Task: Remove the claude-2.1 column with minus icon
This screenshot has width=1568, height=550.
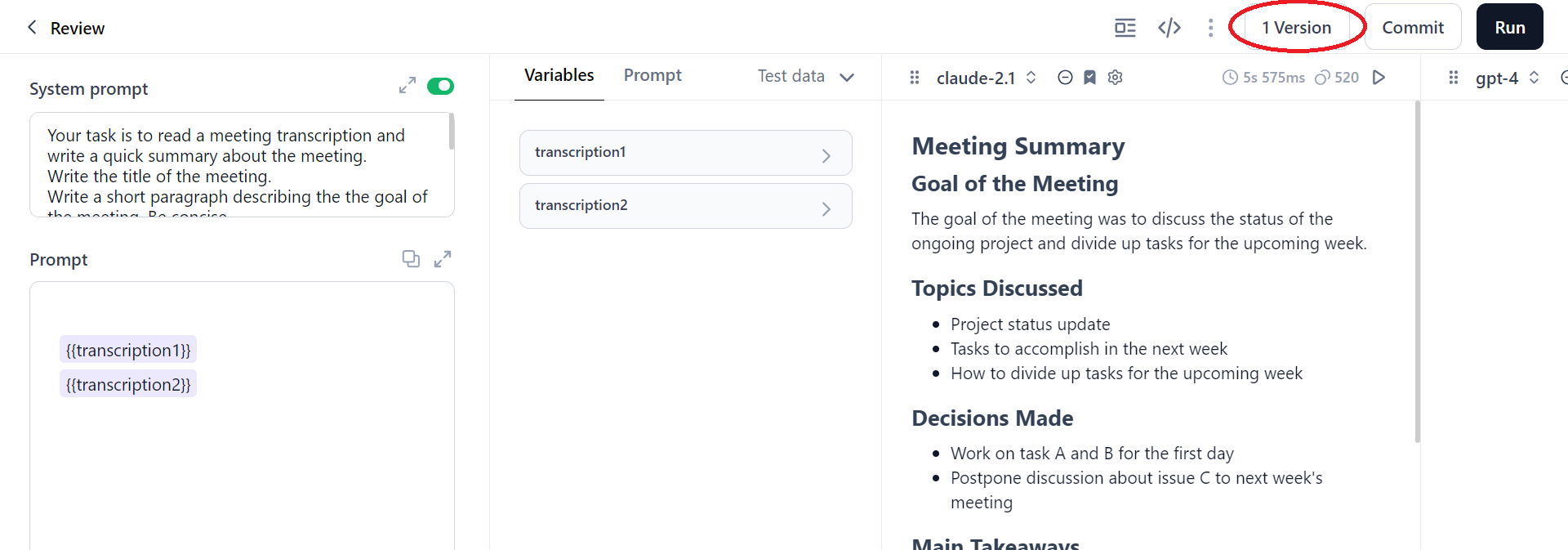Action: [1065, 77]
